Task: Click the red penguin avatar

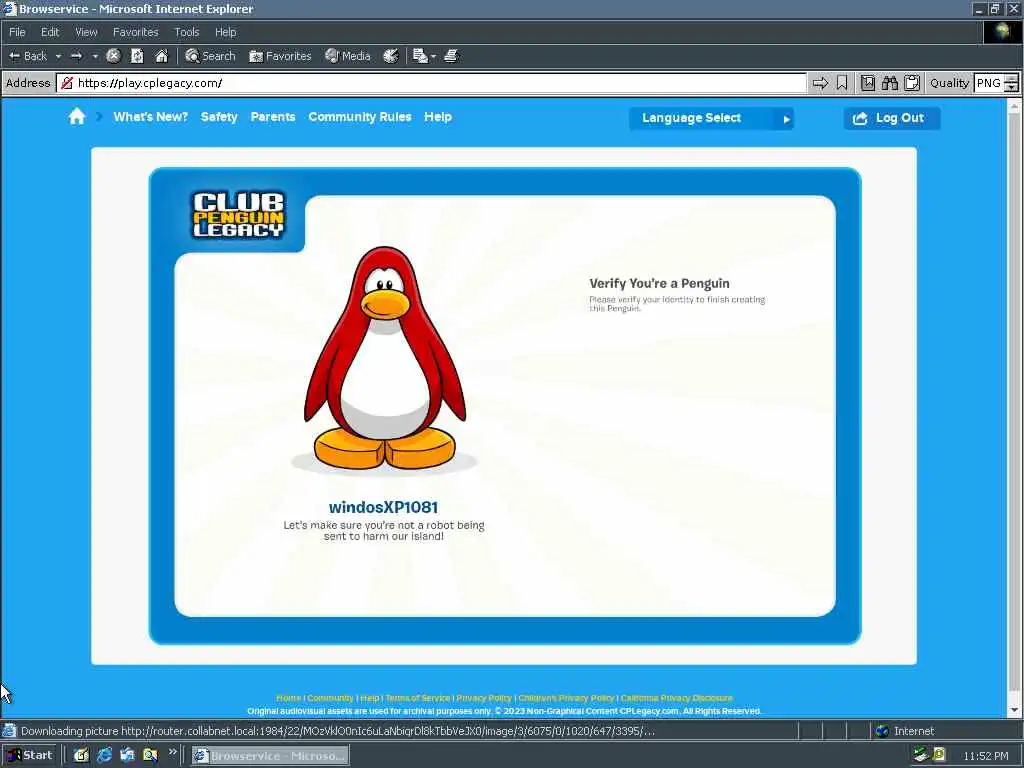Action: coord(385,359)
